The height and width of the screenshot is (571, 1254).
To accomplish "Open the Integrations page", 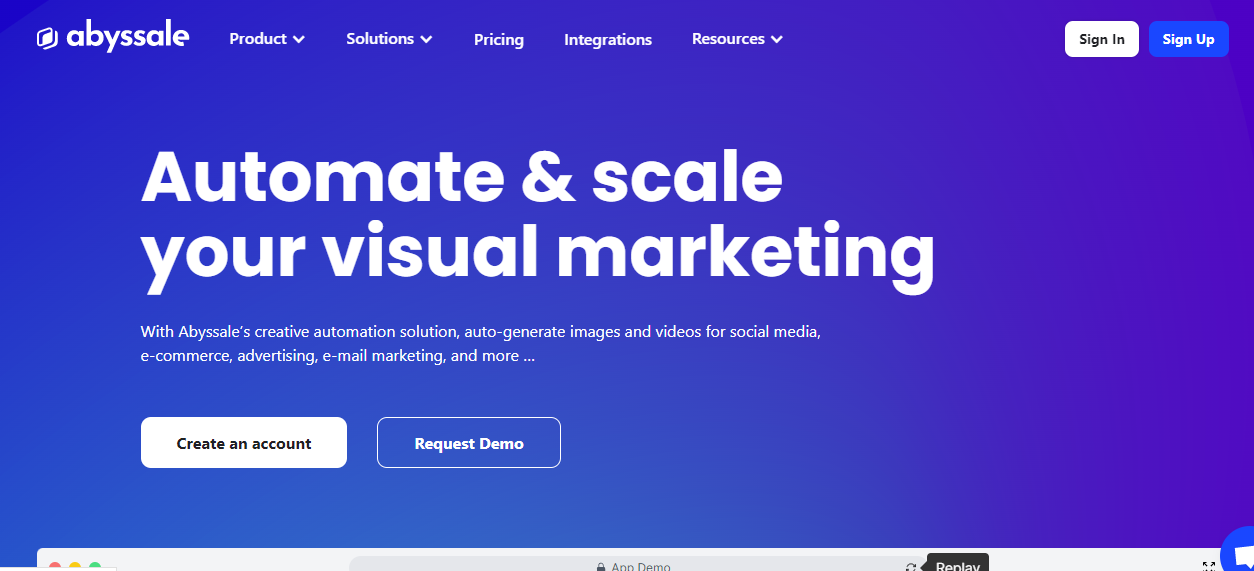I will (608, 40).
